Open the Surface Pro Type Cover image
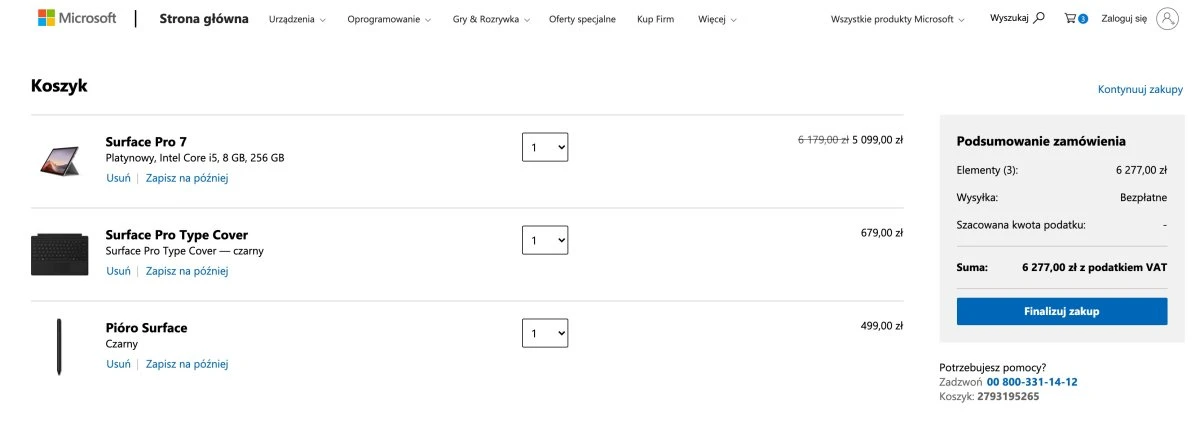Viewport: 1200px width, 421px height. click(x=60, y=254)
